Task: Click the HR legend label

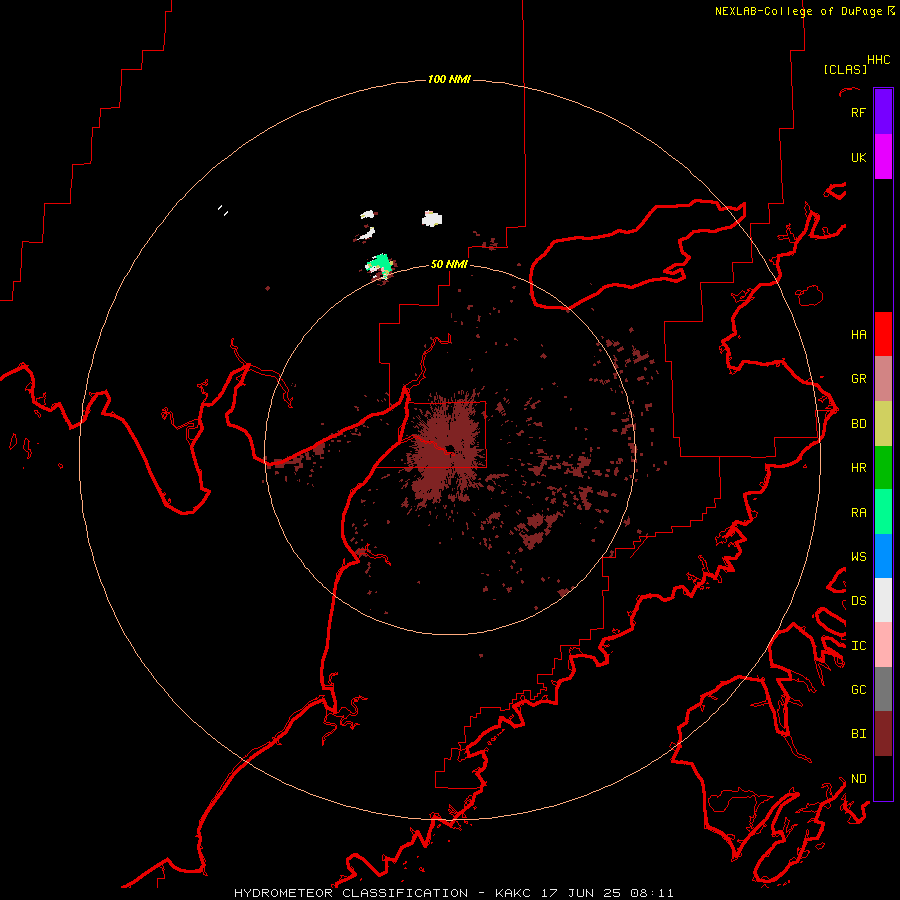Action: tap(858, 467)
